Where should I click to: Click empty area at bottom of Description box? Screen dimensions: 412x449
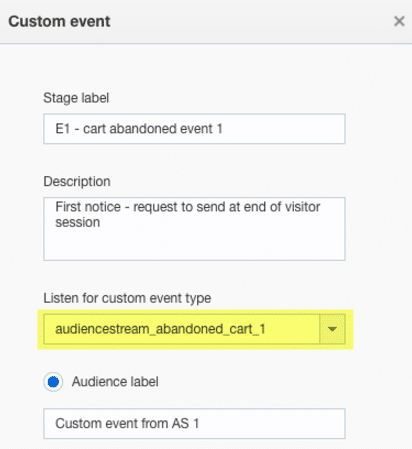click(194, 247)
